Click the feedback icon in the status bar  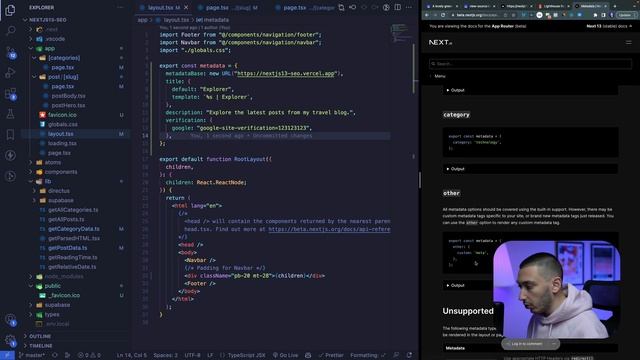click(x=396, y=356)
